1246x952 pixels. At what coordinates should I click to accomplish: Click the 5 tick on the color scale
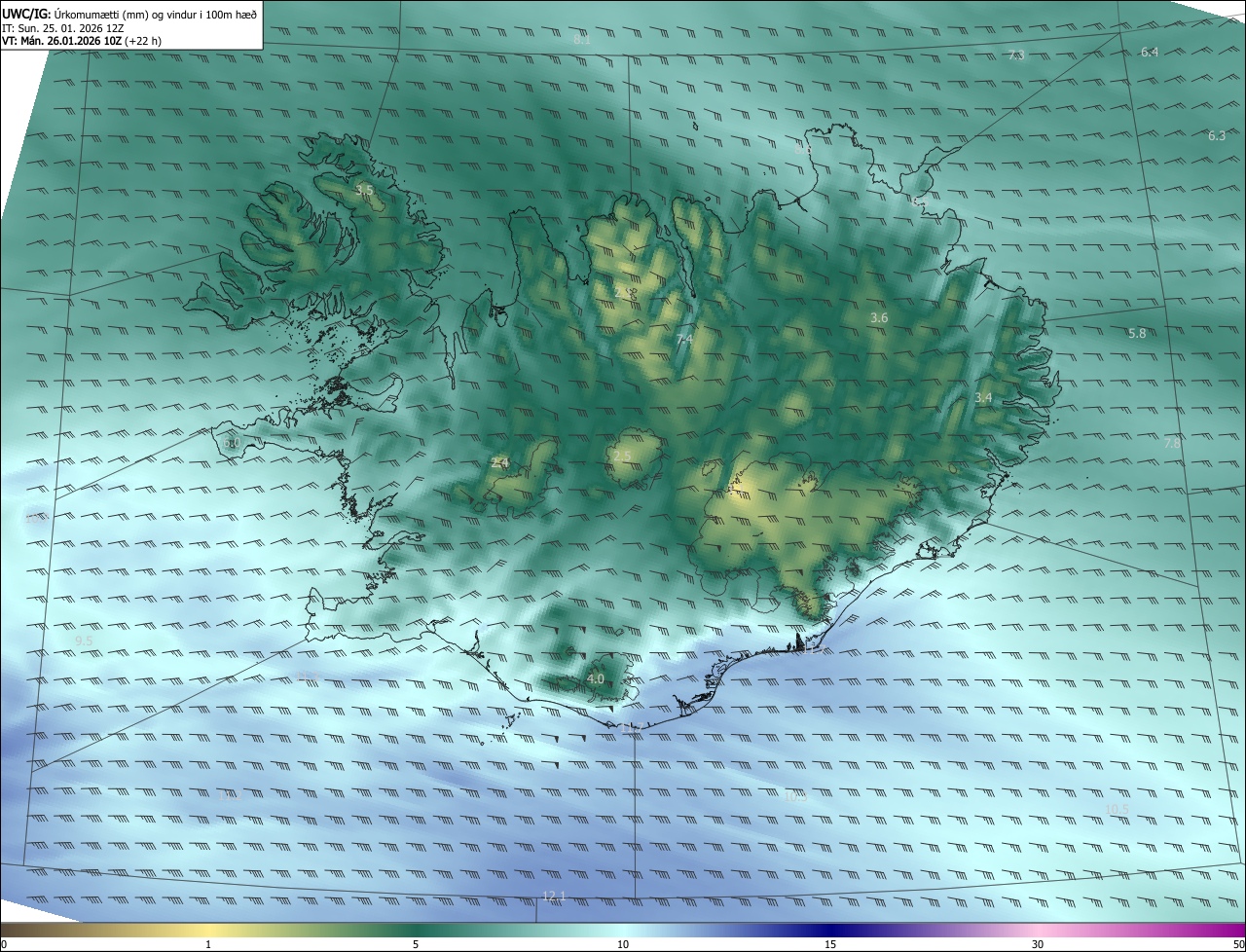point(416,944)
